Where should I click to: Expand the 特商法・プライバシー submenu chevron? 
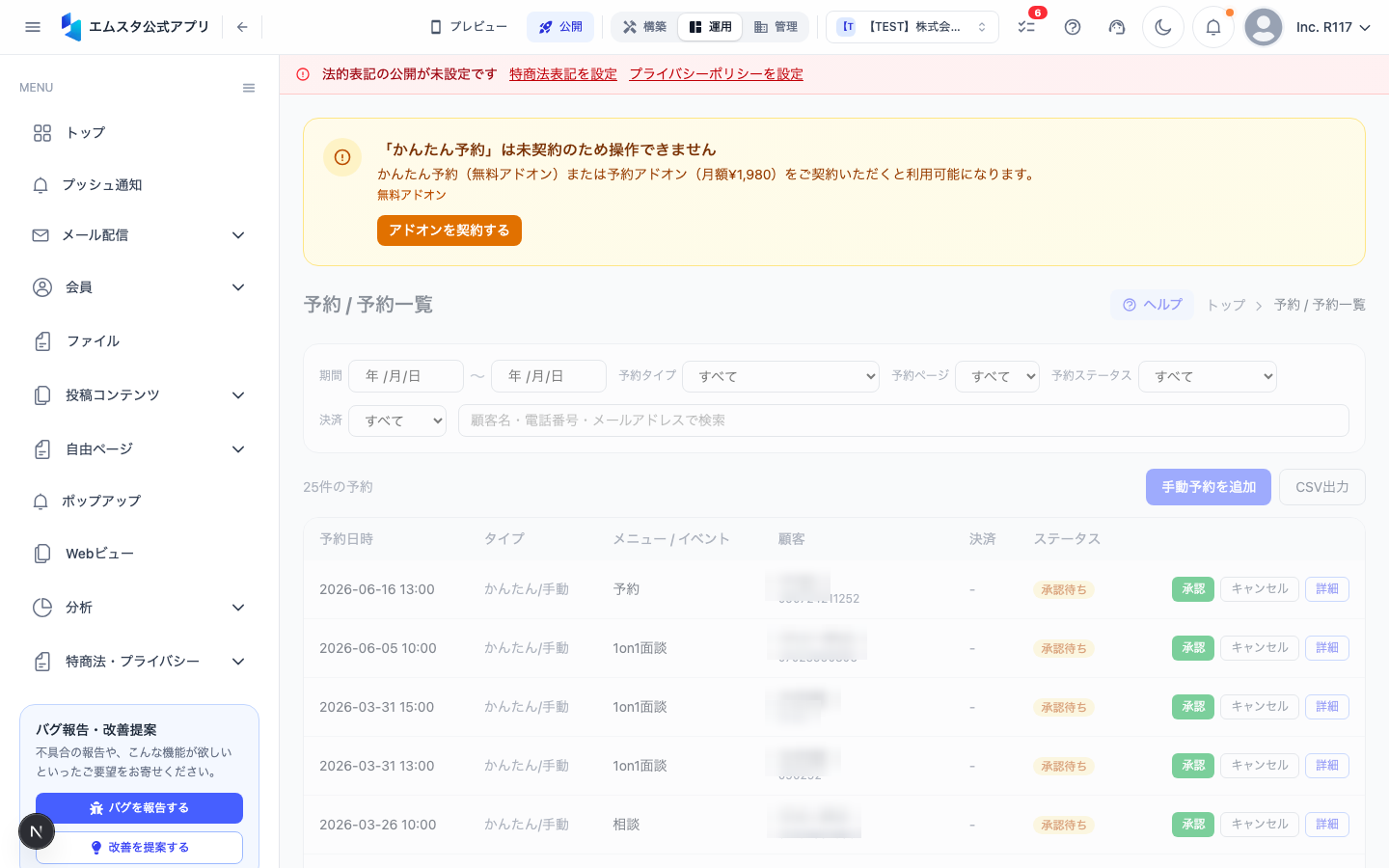[238, 662]
